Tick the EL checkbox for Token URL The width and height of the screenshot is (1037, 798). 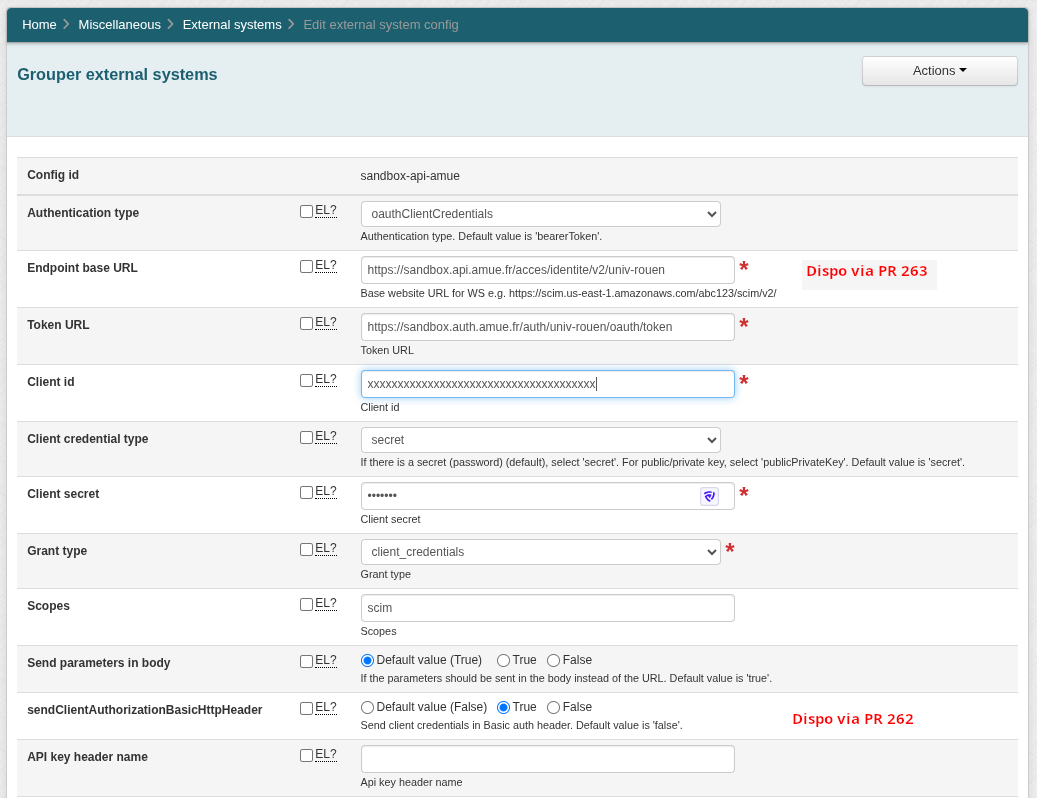306,323
